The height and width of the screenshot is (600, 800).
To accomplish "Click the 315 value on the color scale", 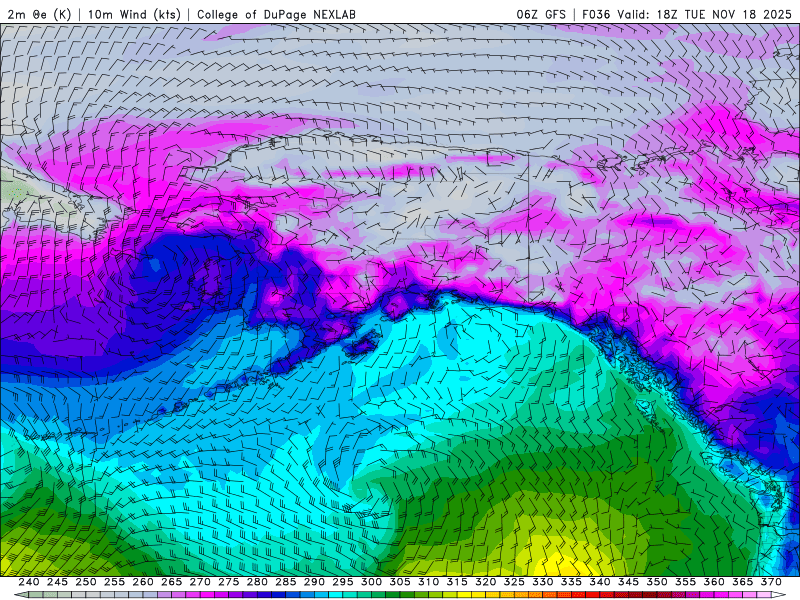I will (457, 582).
